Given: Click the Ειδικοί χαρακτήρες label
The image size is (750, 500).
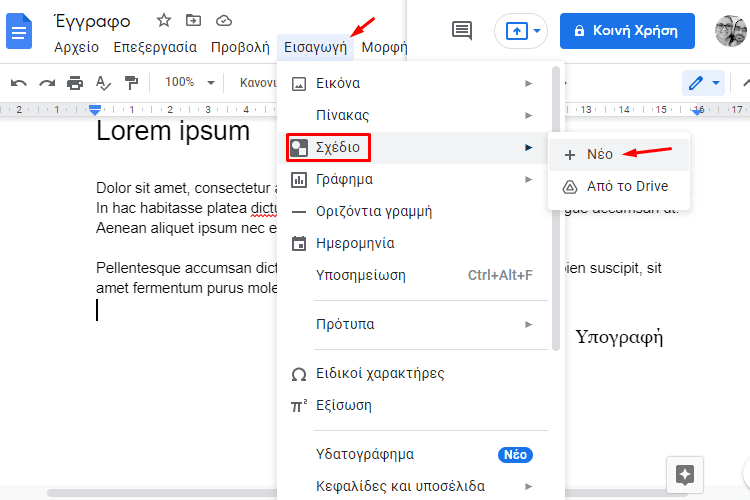Looking at the screenshot, I should pyautogui.click(x=380, y=374).
